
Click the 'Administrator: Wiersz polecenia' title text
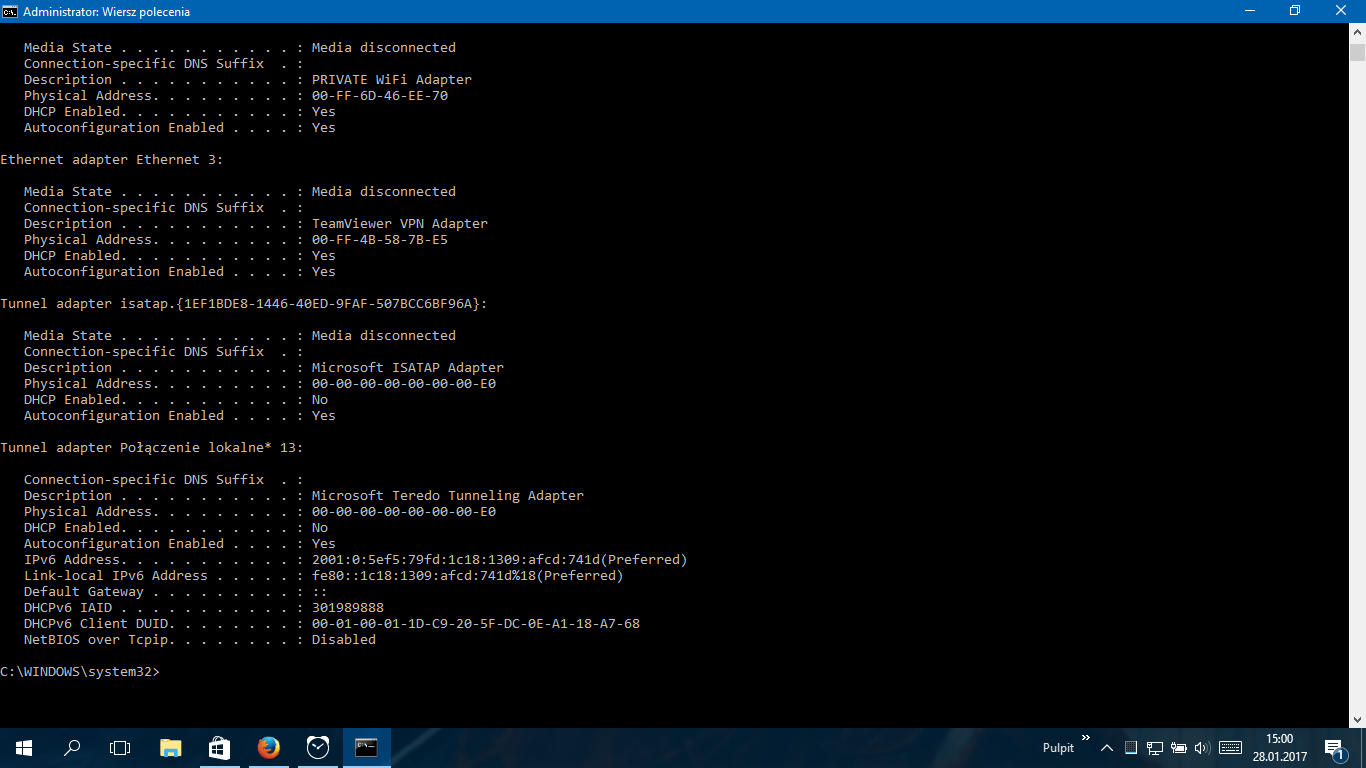point(106,12)
